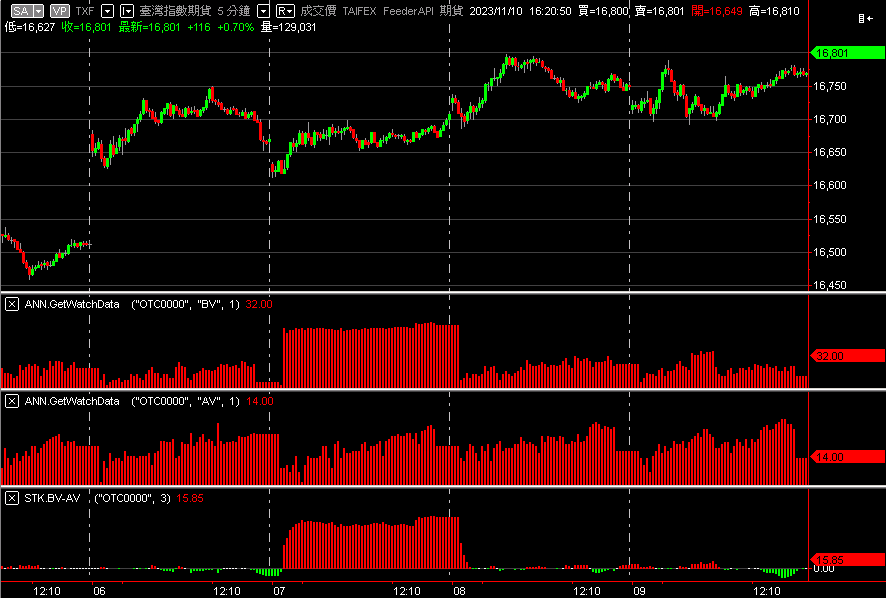
Task: Click the BV indicator title ANN.GetWatchData
Action: click(x=72, y=304)
